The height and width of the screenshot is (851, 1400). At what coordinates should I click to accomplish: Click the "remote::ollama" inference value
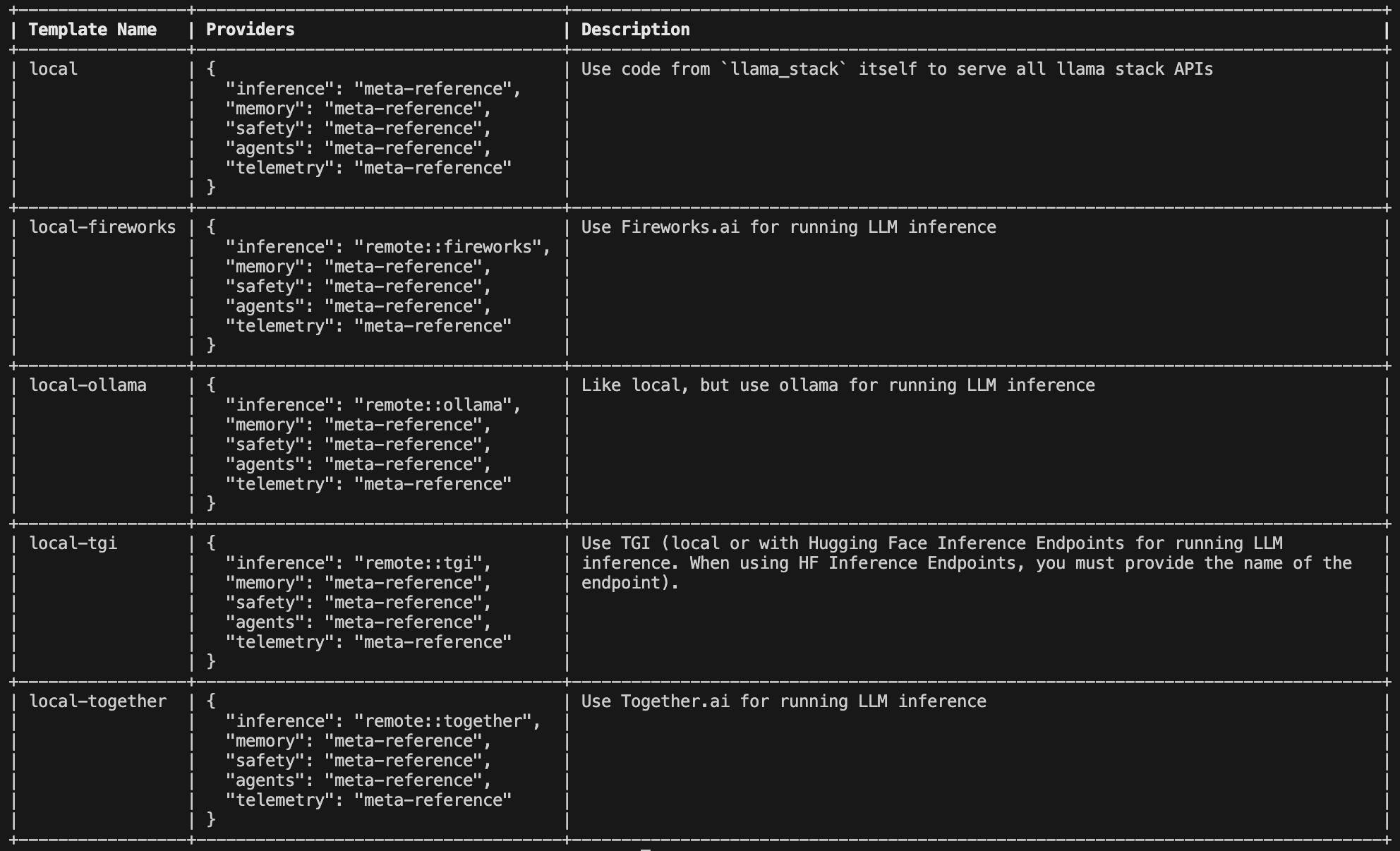(x=437, y=405)
